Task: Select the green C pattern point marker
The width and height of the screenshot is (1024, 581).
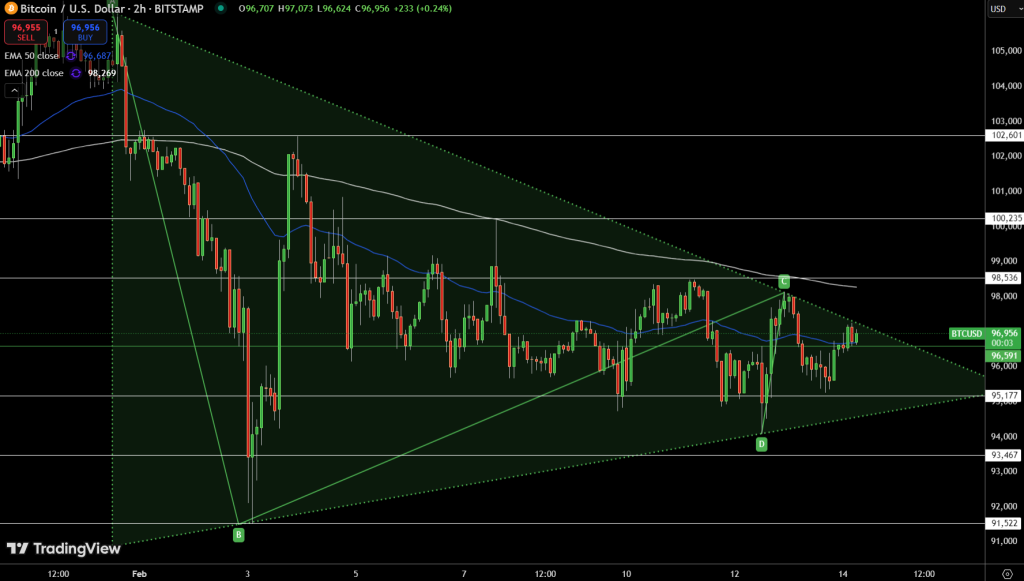Action: click(784, 281)
